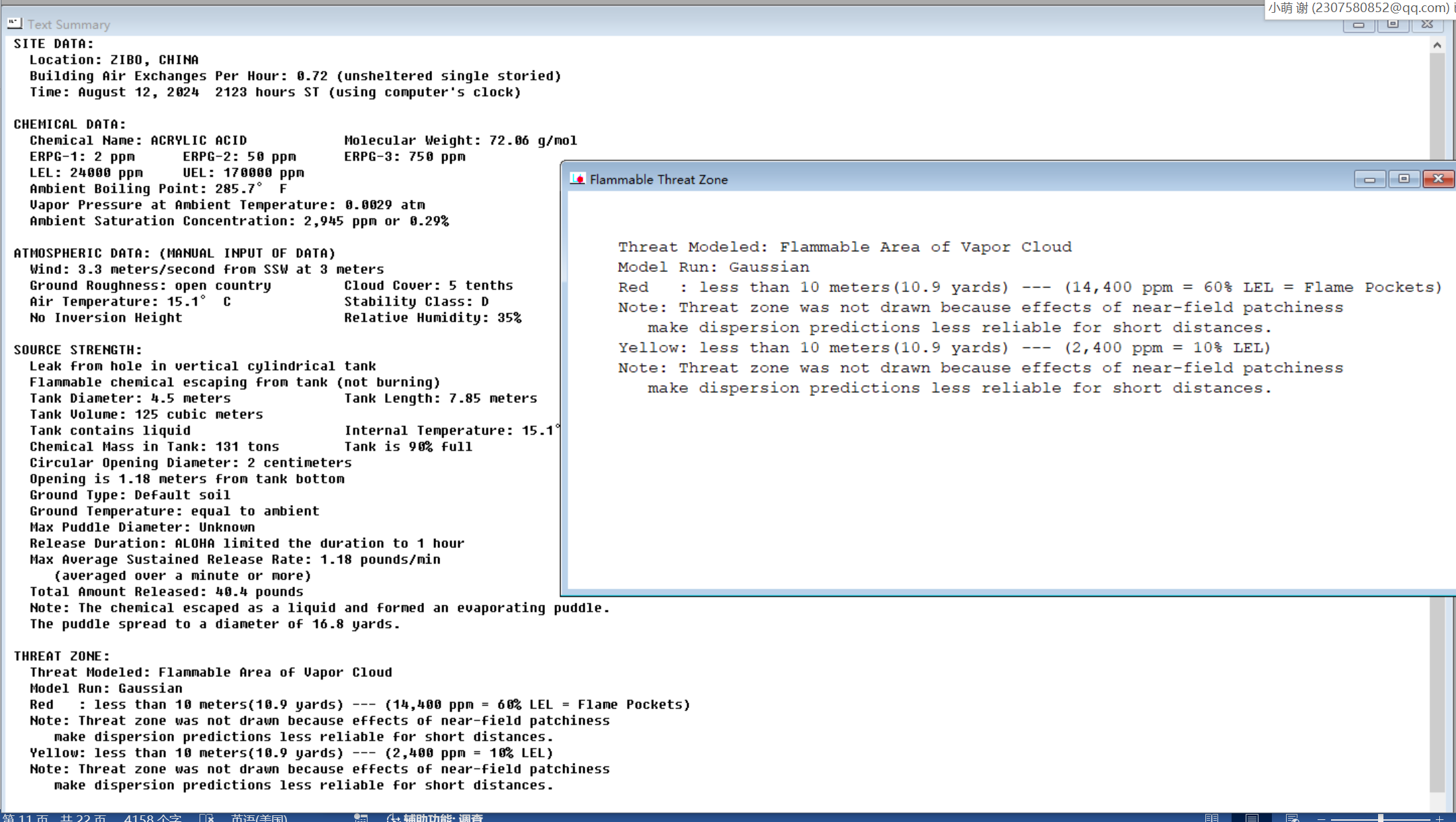This screenshot has width=1456, height=822.
Task: Click the language indicator in status bar
Action: [259, 817]
